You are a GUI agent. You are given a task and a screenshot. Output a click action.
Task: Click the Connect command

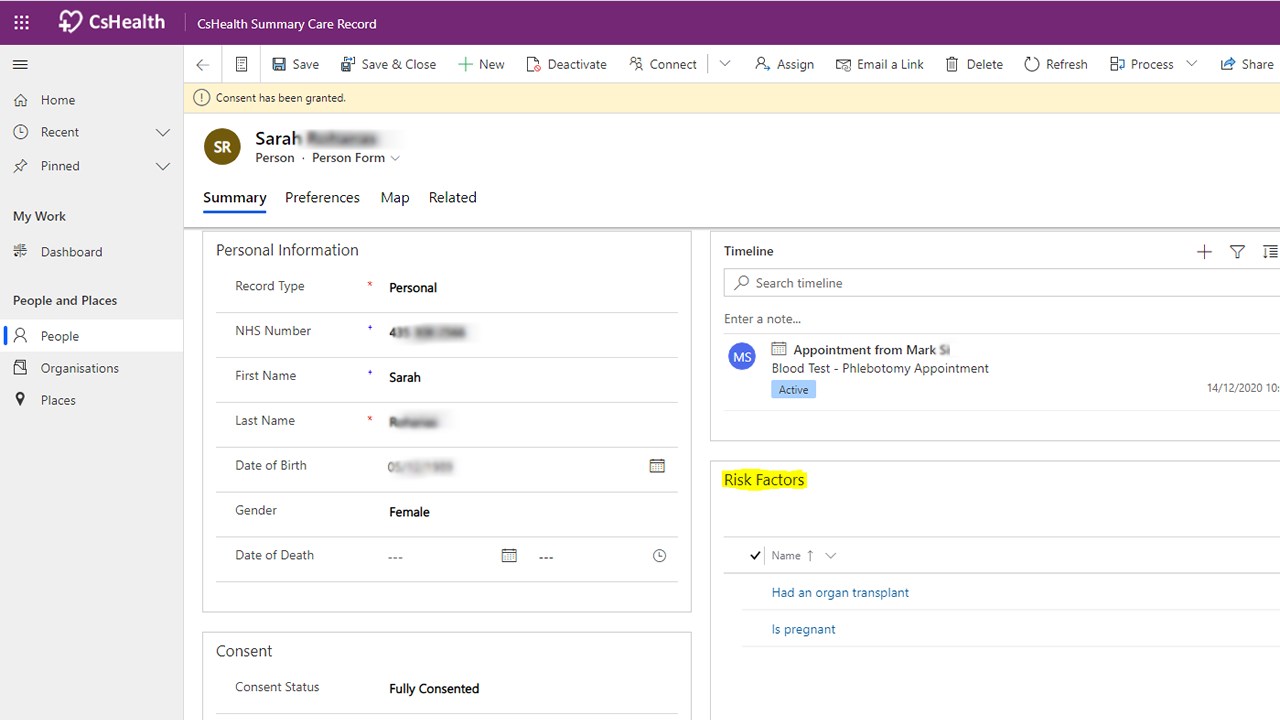point(663,64)
